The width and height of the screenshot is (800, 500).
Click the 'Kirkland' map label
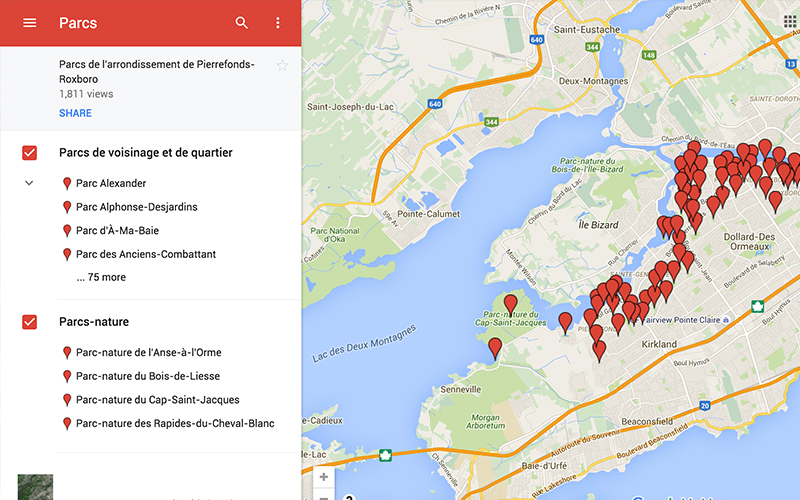point(659,344)
